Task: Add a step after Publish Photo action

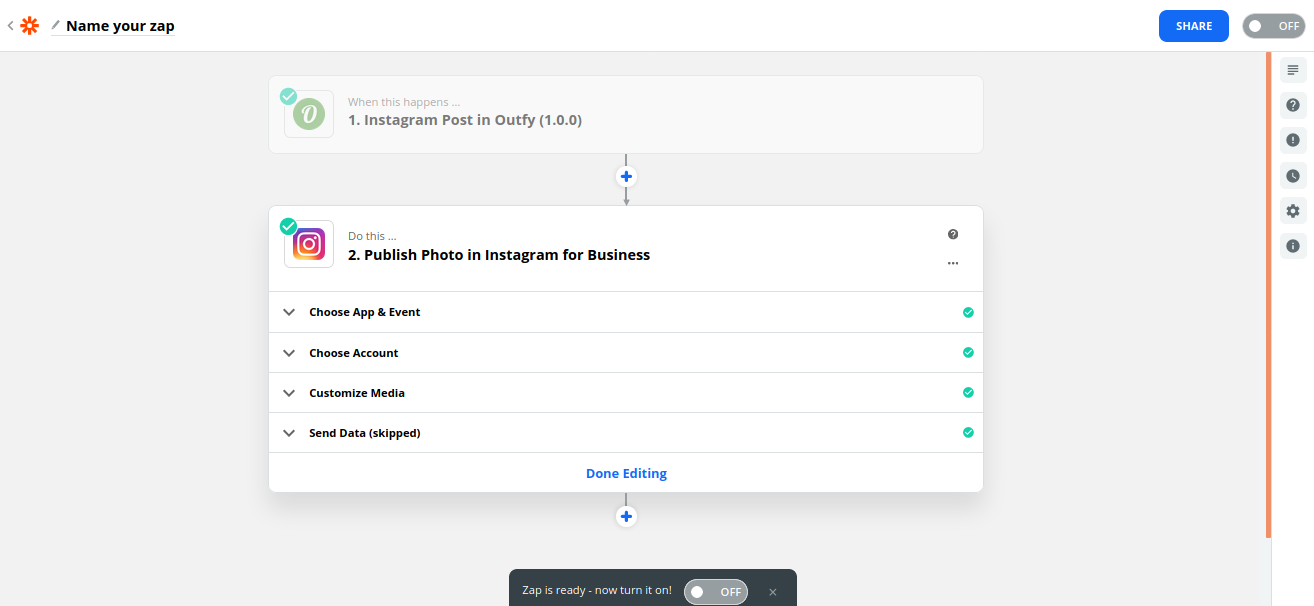Action: click(626, 517)
